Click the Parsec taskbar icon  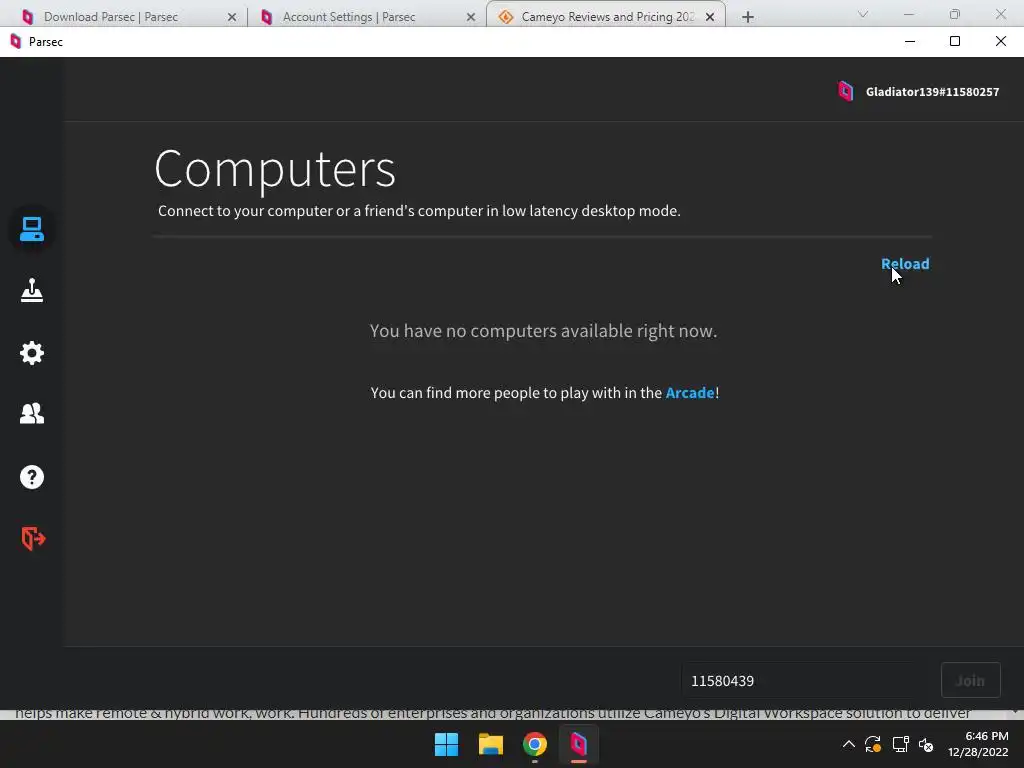click(579, 744)
